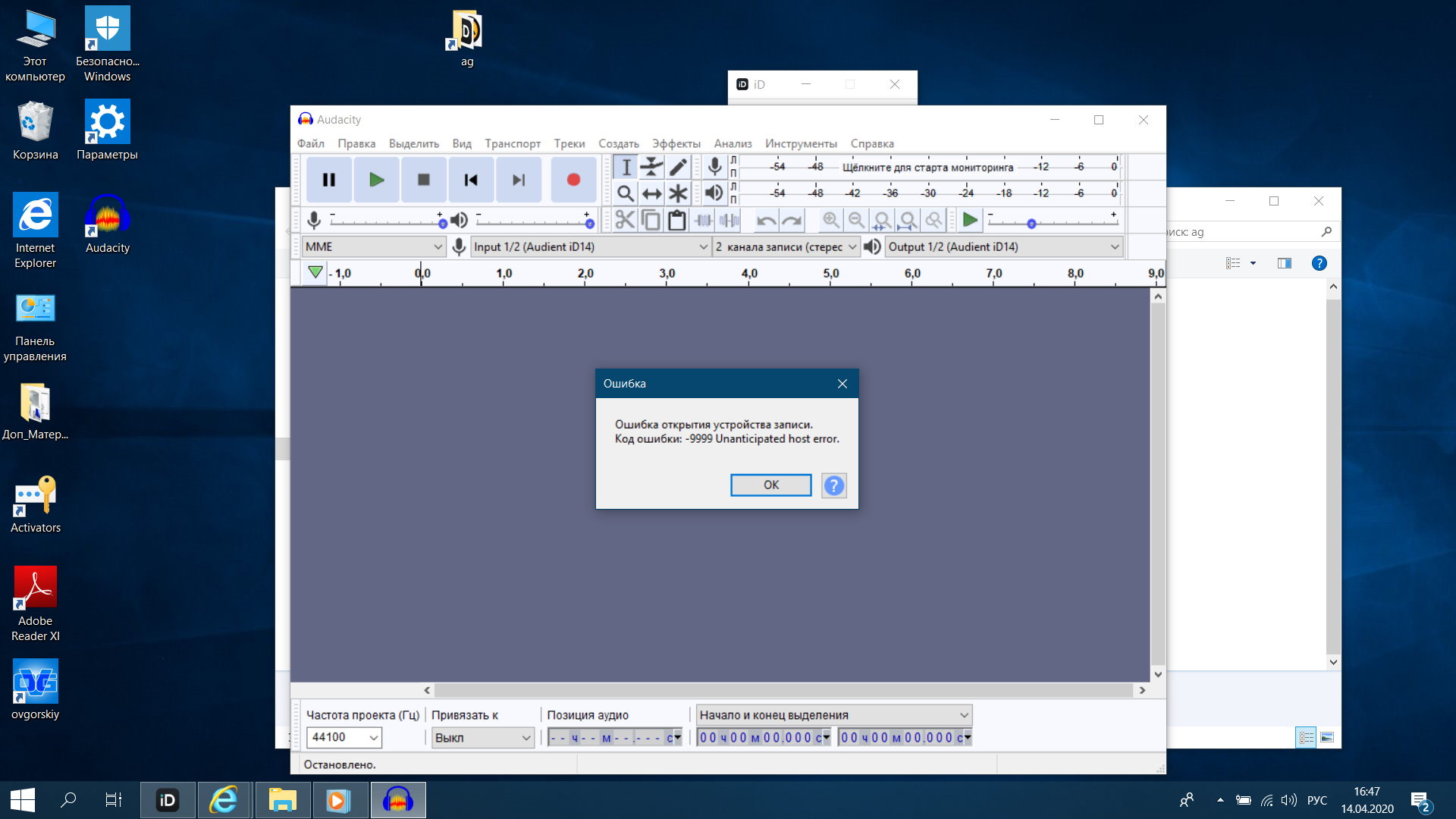Click OK in the Ошибка dialog
The height and width of the screenshot is (819, 1456).
coord(770,485)
